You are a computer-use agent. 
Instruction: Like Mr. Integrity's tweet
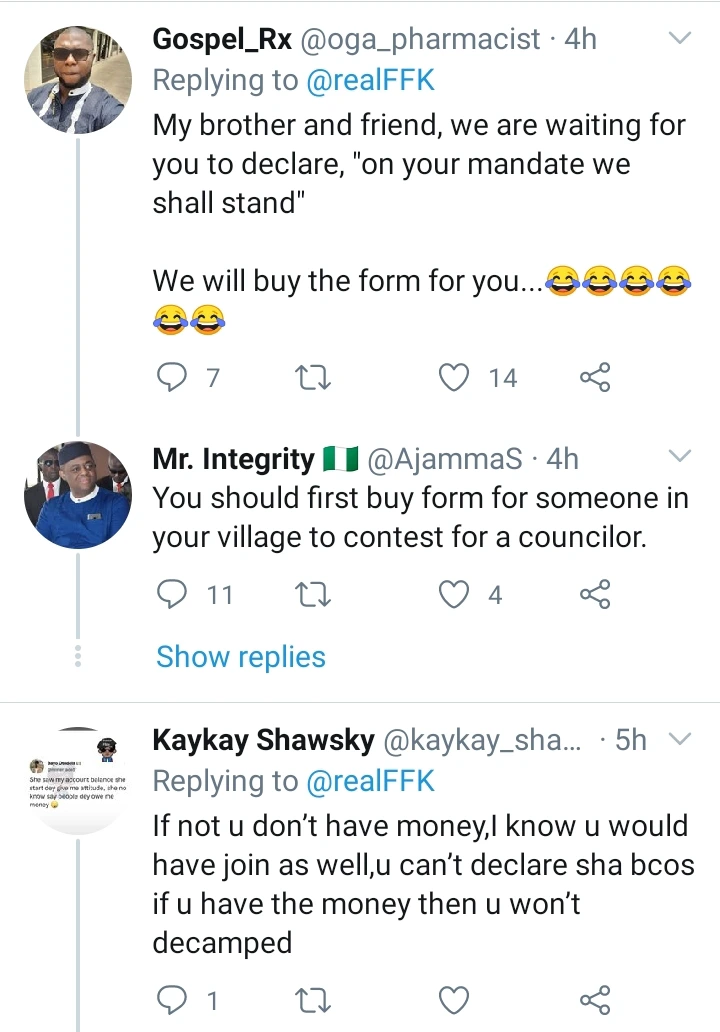pos(456,595)
